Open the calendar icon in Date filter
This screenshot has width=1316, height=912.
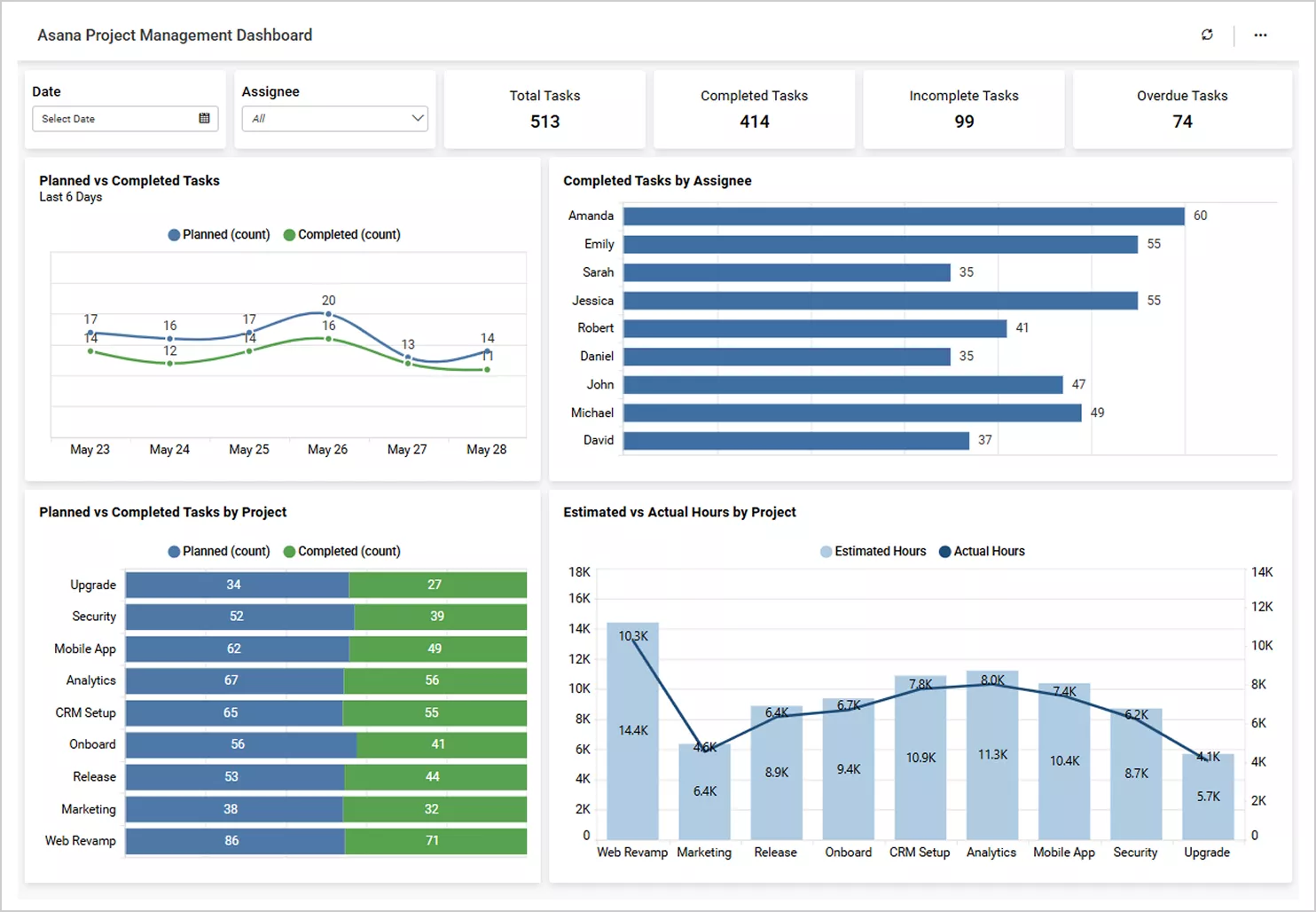204,118
